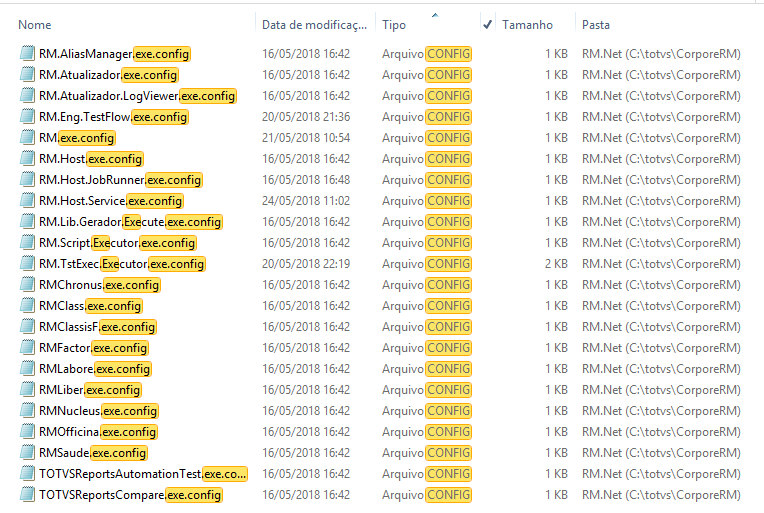764x513 pixels.
Task: Click the file icon of RMClassisF.exe.config
Action: click(x=27, y=326)
